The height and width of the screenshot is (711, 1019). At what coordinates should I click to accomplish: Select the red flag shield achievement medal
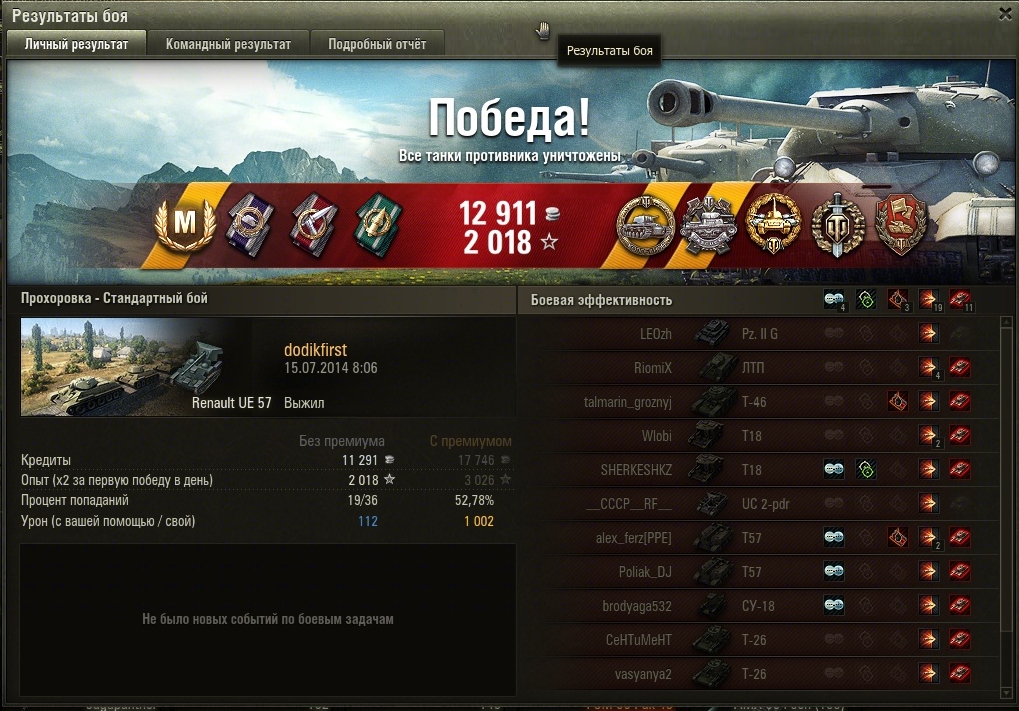pos(901,225)
